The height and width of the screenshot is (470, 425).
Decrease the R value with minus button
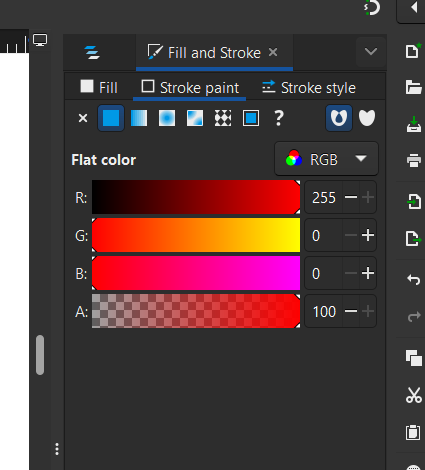pos(351,198)
